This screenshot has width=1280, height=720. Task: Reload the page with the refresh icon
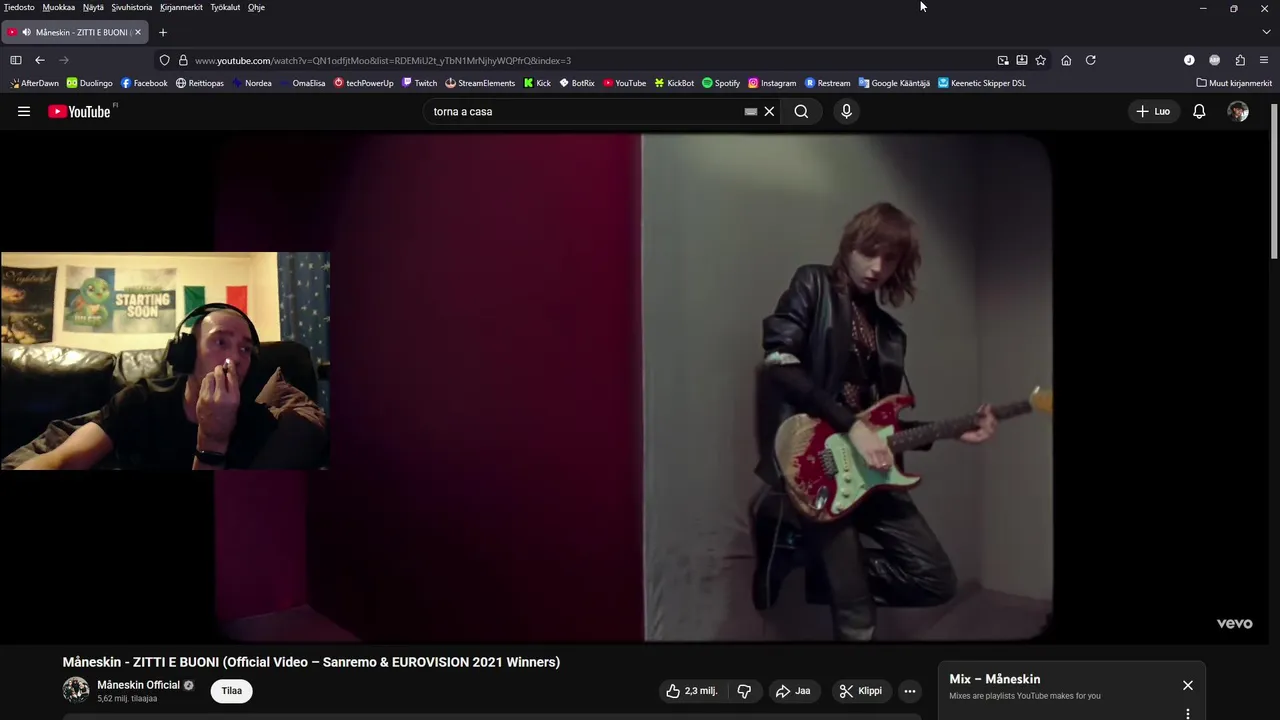coord(1091,60)
